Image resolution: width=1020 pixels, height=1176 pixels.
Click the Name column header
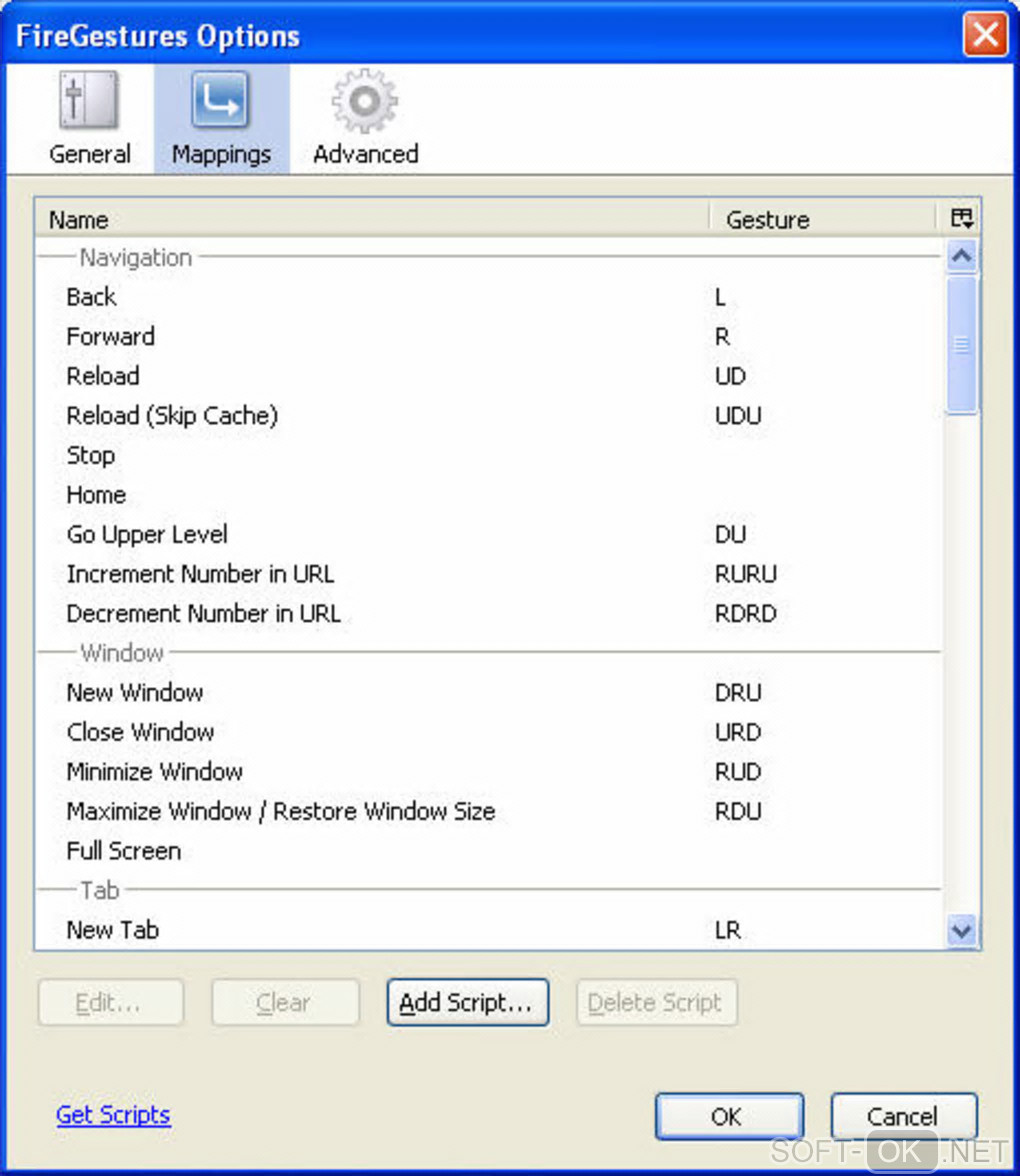tap(372, 219)
